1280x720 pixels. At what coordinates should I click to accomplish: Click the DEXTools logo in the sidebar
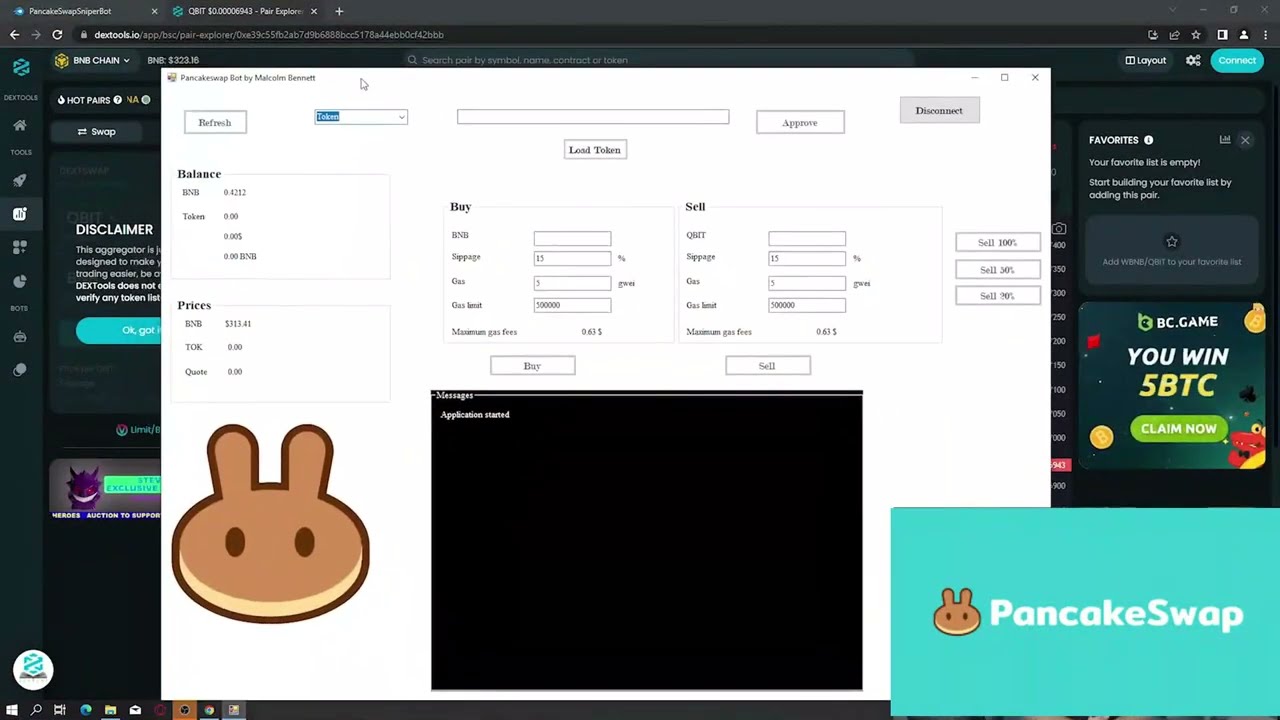pyautogui.click(x=21, y=67)
